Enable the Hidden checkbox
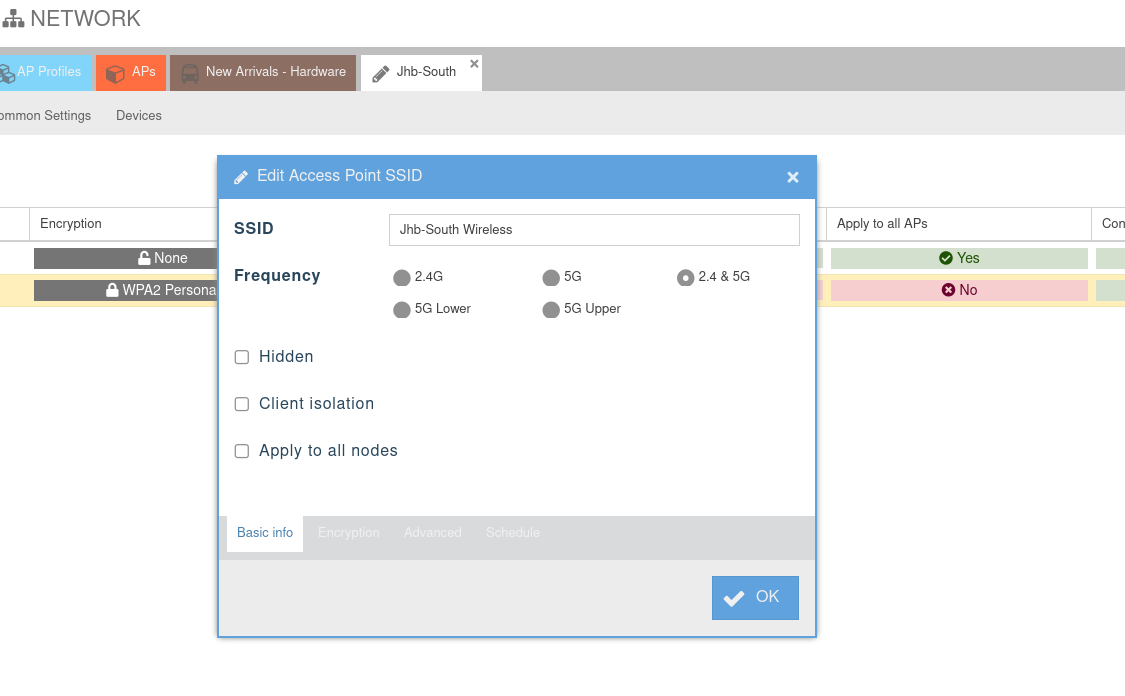The image size is (1125, 696). 242,357
